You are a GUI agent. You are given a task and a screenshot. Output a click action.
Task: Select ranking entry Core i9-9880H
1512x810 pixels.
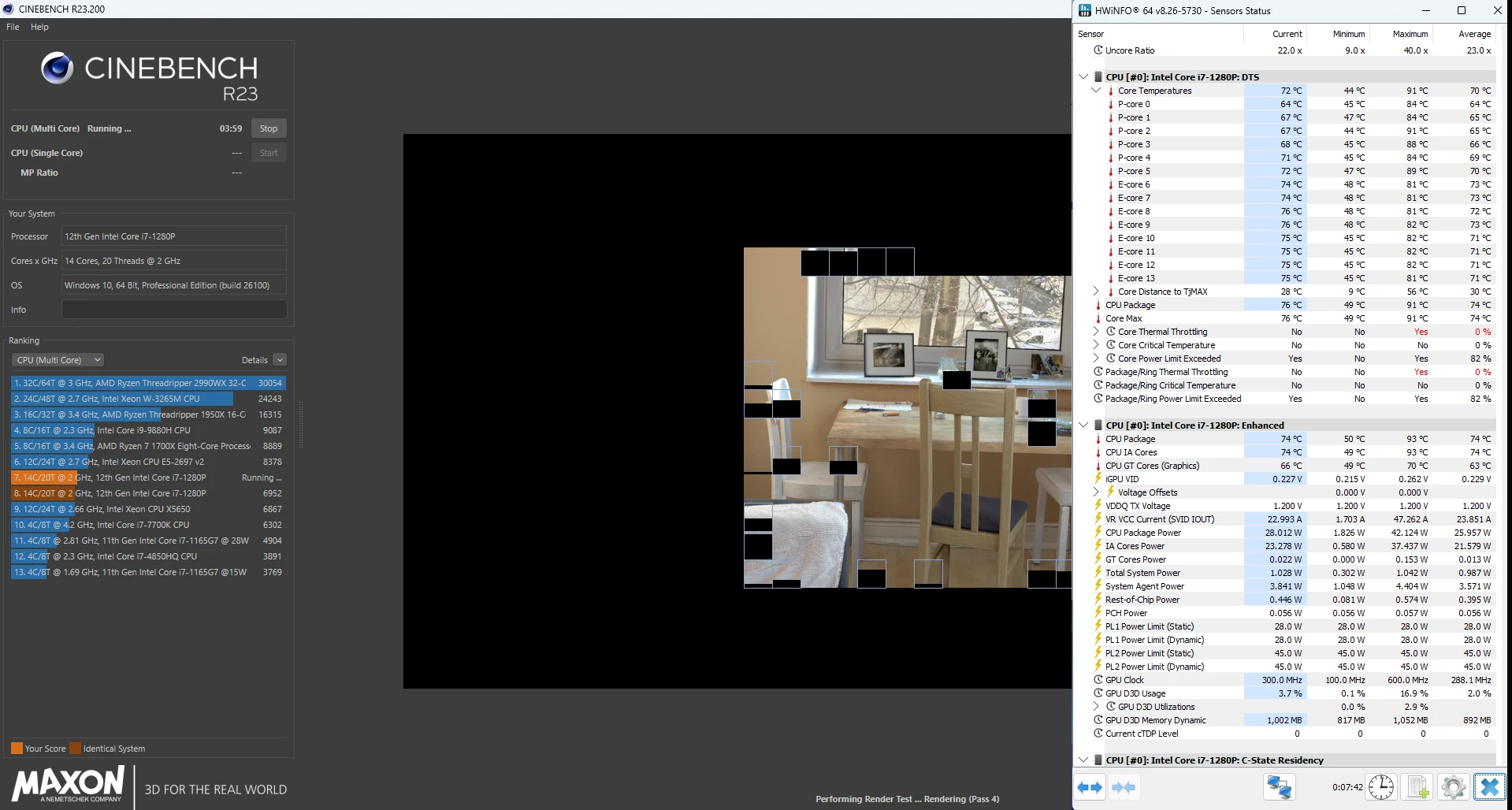148,430
